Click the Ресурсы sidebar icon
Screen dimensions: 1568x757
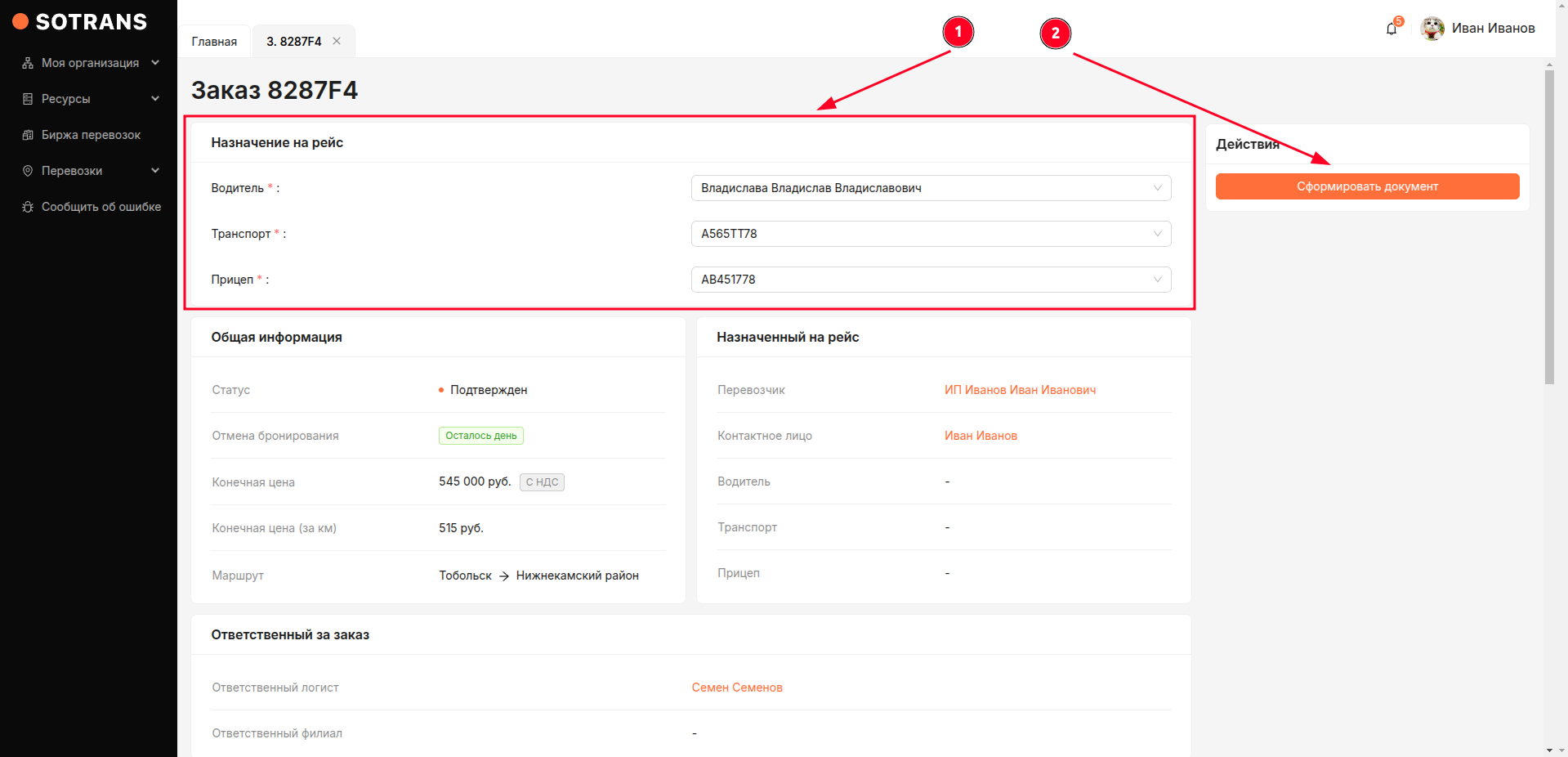pos(28,99)
